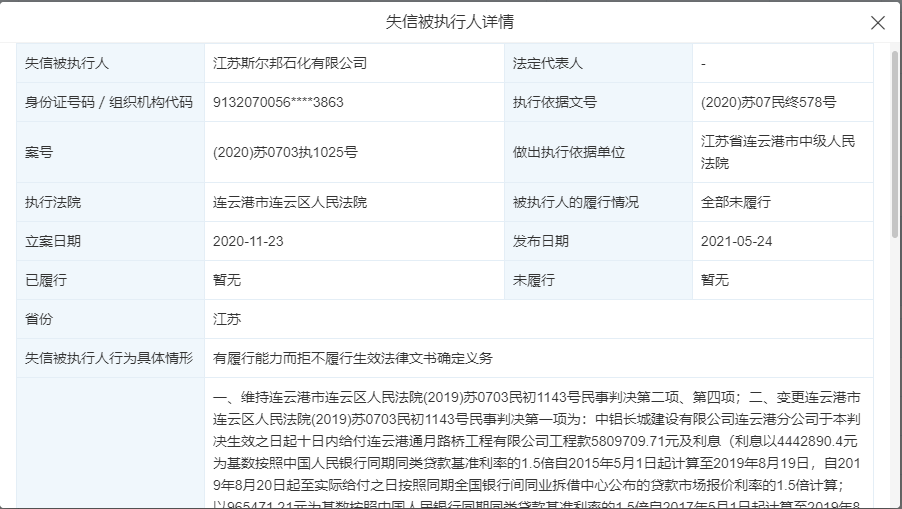Select the 暂无 value beside 未履行
Screen dimensions: 902x509
(714, 280)
